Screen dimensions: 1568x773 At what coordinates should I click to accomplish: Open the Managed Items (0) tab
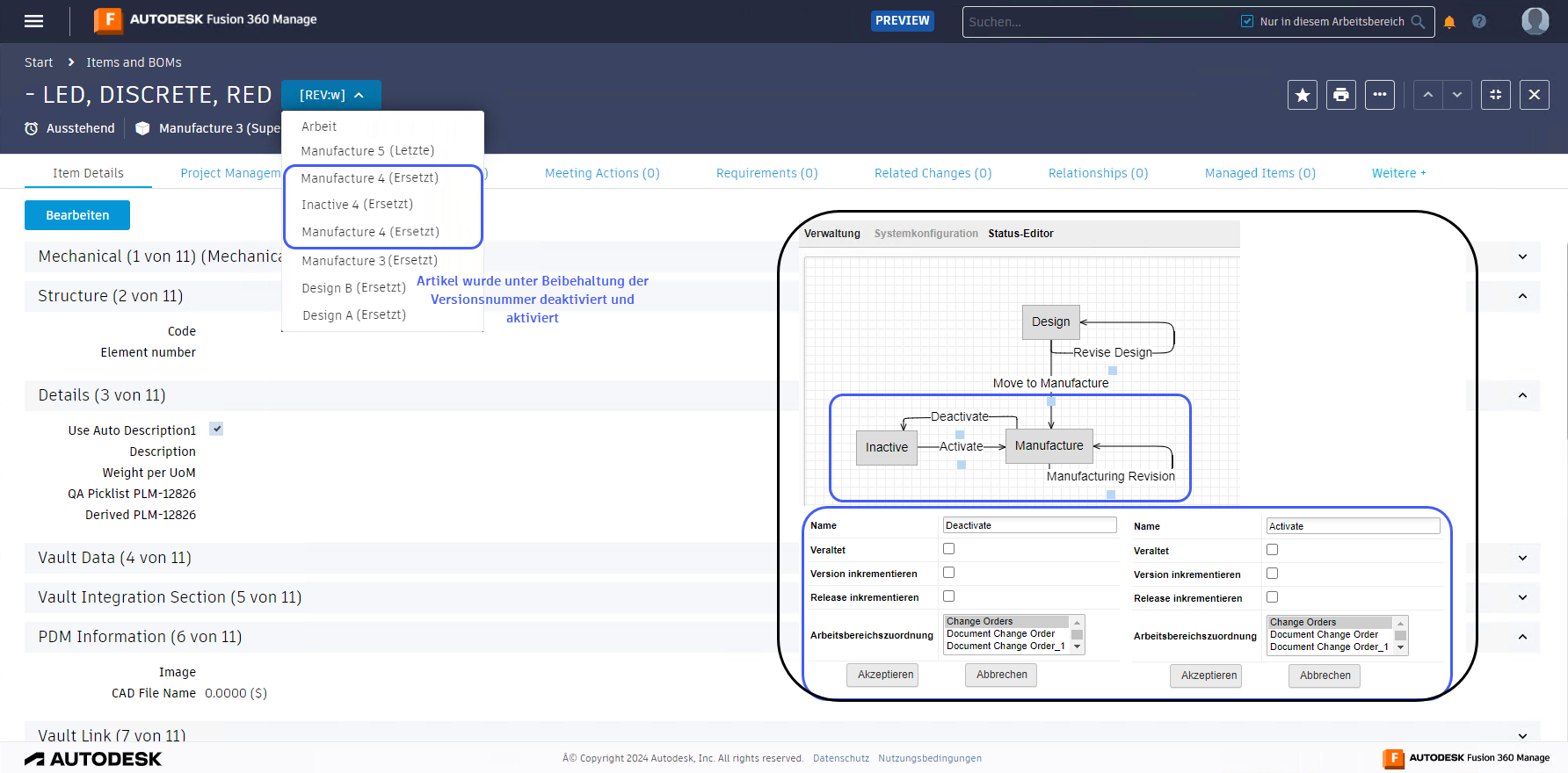[x=1260, y=173]
